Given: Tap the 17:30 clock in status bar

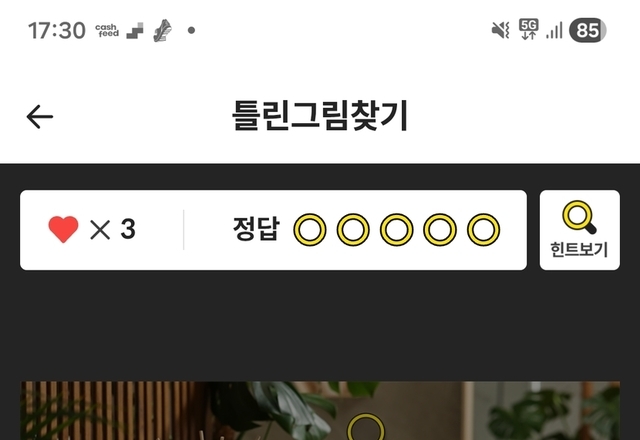Looking at the screenshot, I should (x=57, y=31).
